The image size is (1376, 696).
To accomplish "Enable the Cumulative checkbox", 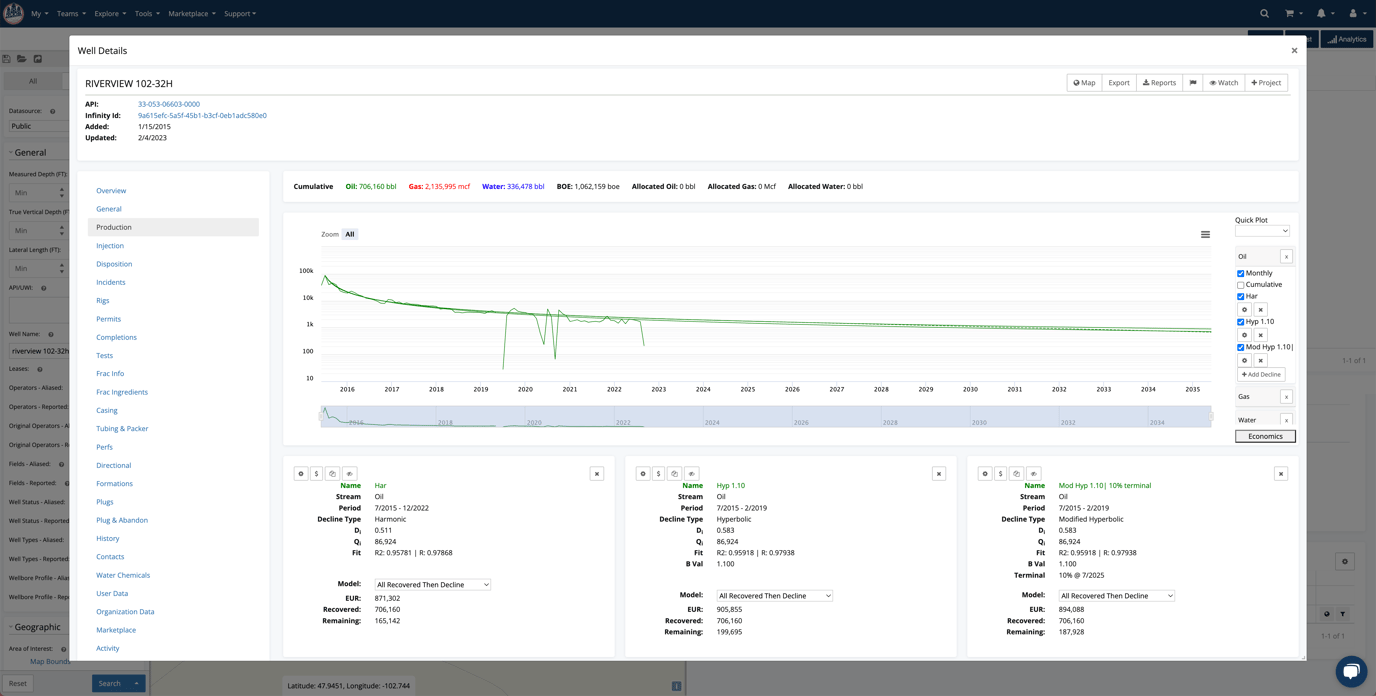I will point(1238,284).
